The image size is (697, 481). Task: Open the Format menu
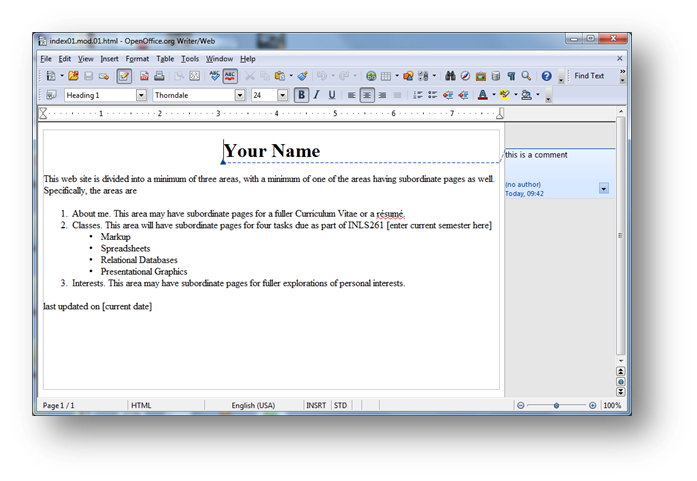[x=137, y=59]
